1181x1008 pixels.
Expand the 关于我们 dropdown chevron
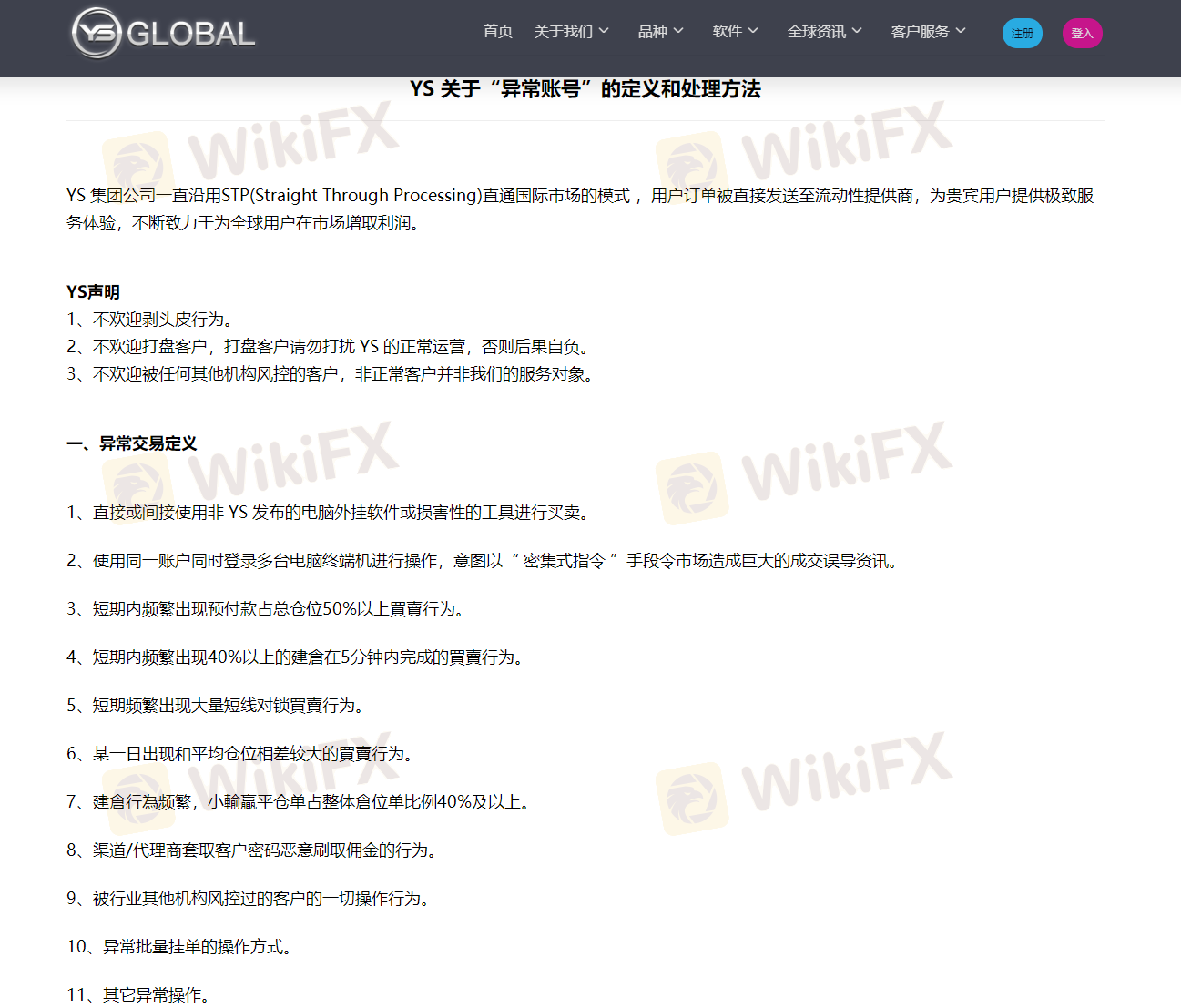click(x=604, y=31)
